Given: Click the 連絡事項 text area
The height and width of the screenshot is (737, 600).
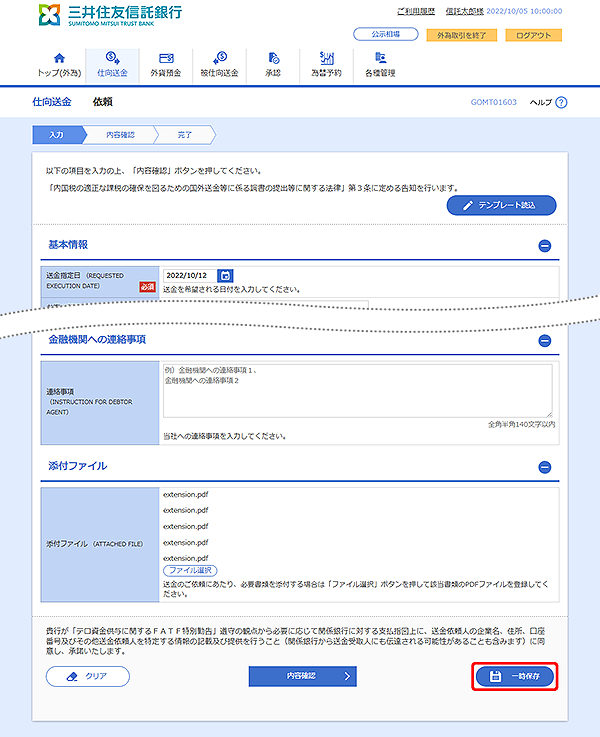Looking at the screenshot, I should [x=358, y=391].
